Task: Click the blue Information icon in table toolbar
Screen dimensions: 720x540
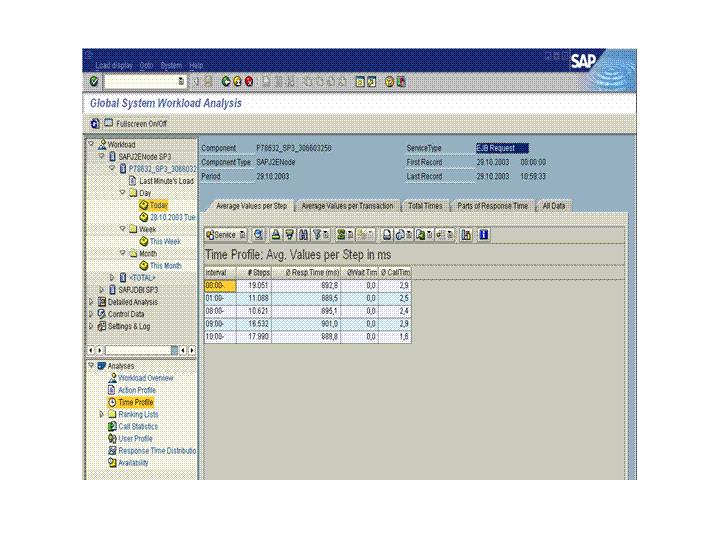Action: 484,234
